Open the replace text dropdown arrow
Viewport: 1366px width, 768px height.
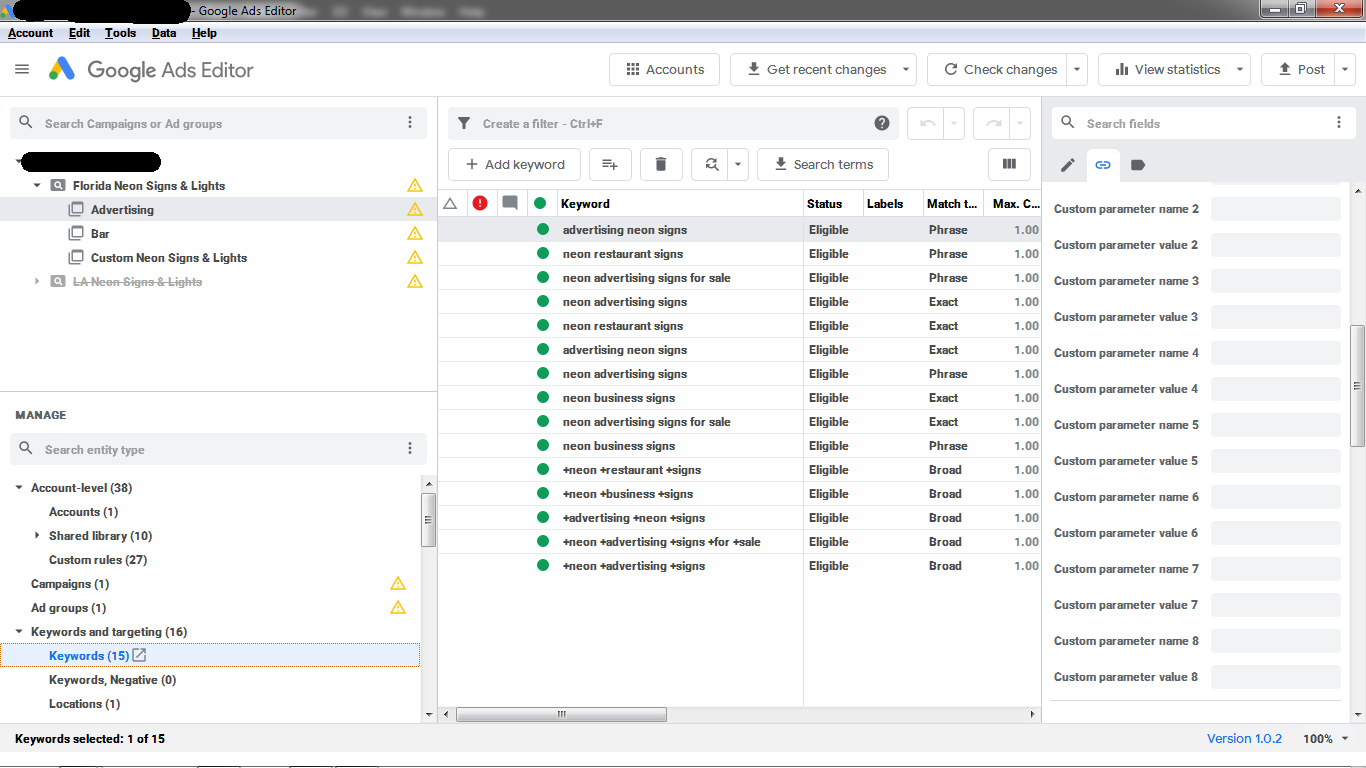click(738, 164)
